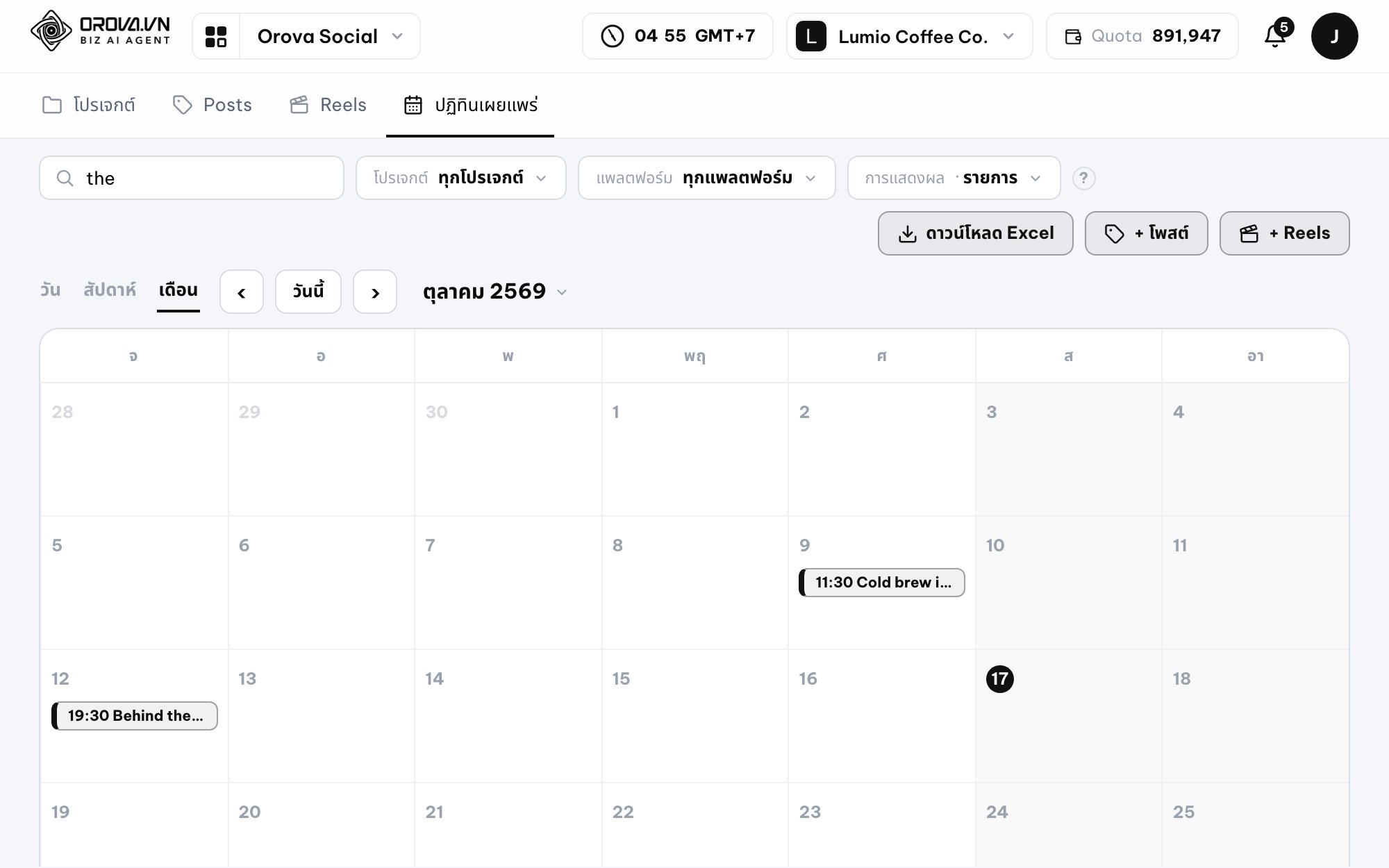Go to next month arrow
This screenshot has height=868, width=1389.
[x=375, y=292]
